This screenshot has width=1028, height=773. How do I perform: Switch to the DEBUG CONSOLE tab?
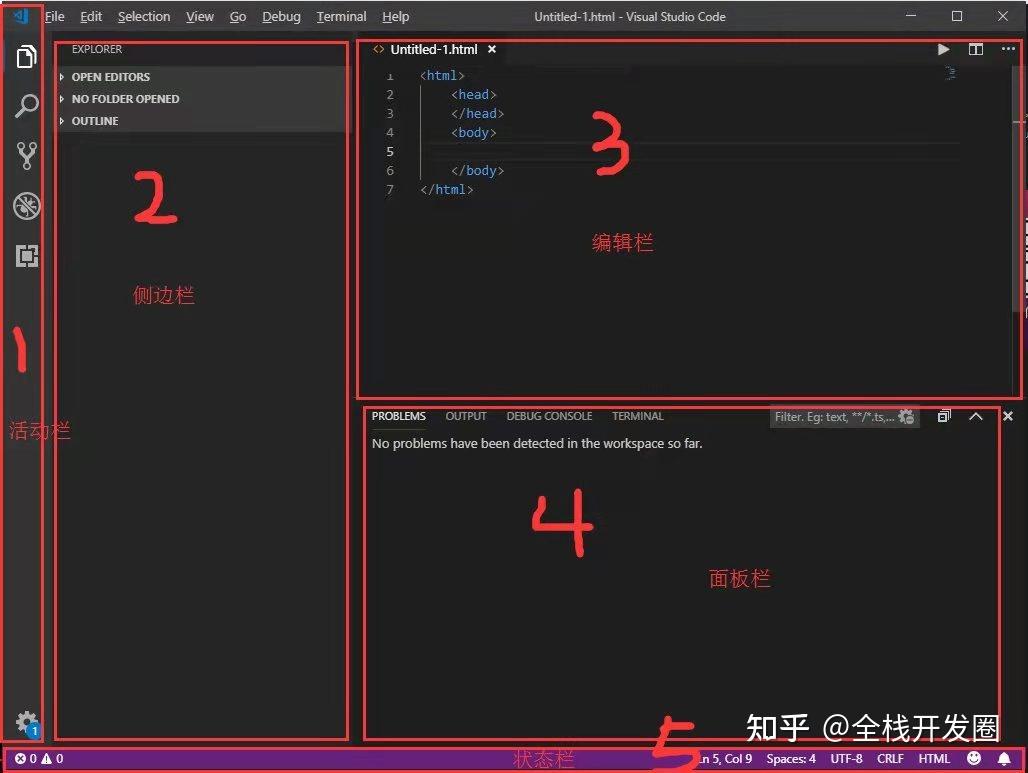(549, 416)
